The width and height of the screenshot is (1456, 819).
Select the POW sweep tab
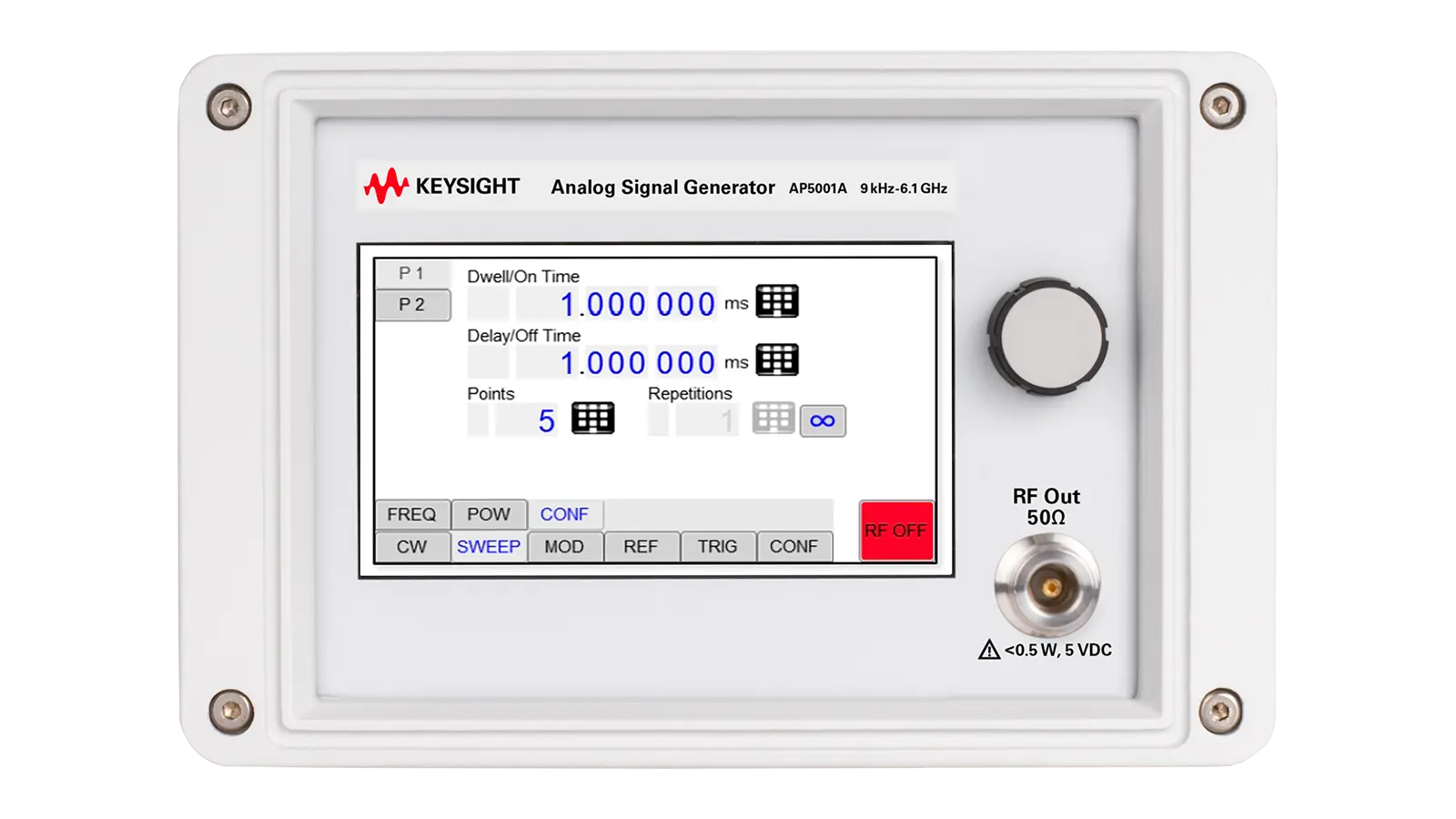pos(489,514)
